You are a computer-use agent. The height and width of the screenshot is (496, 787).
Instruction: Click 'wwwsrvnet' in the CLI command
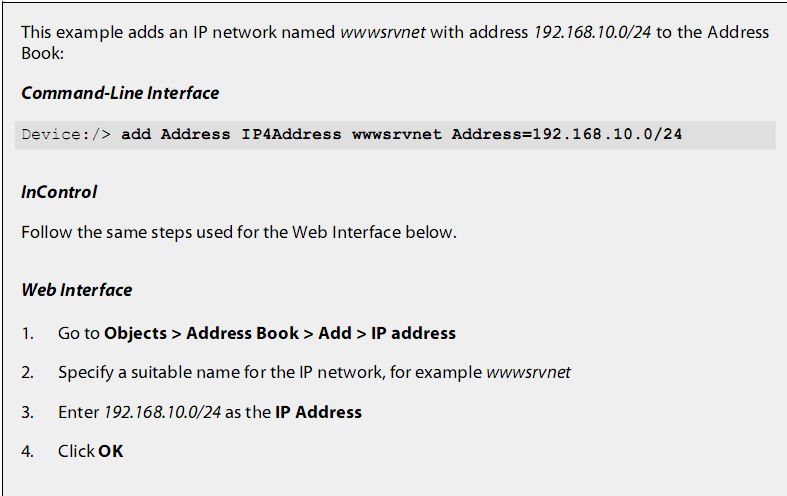point(397,135)
